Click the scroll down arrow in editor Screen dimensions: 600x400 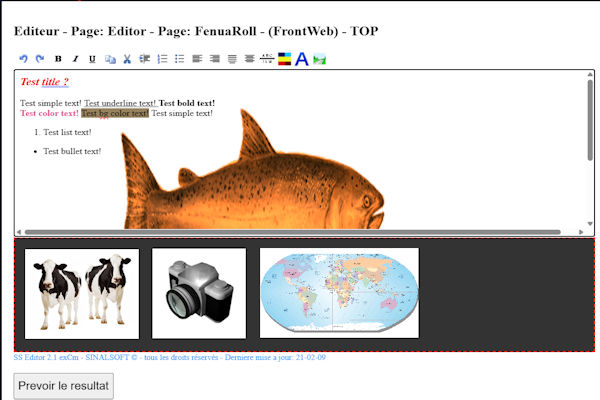pos(590,224)
